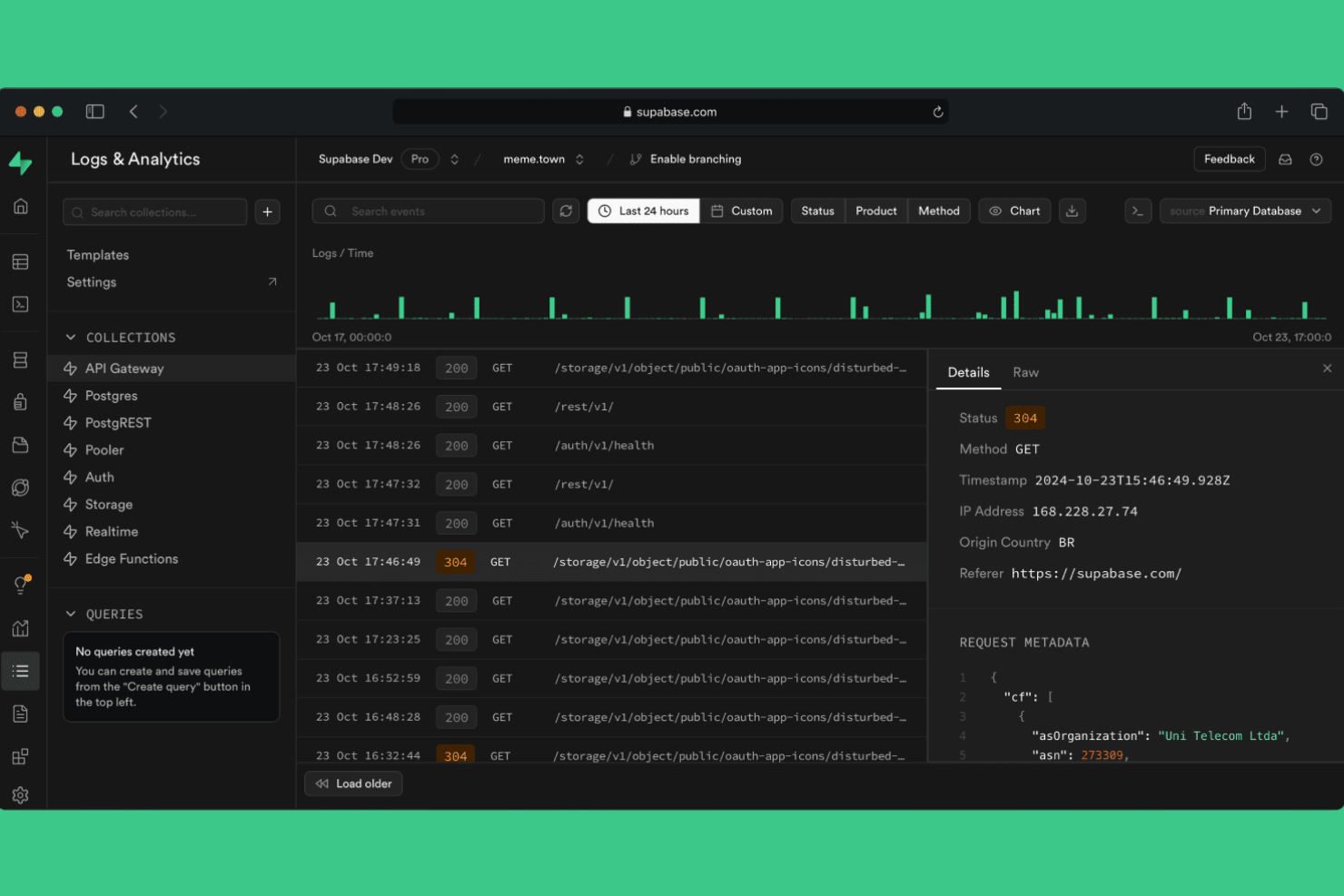Expand the project switcher next to Supabase Dev
The image size is (1344, 896).
[454, 159]
